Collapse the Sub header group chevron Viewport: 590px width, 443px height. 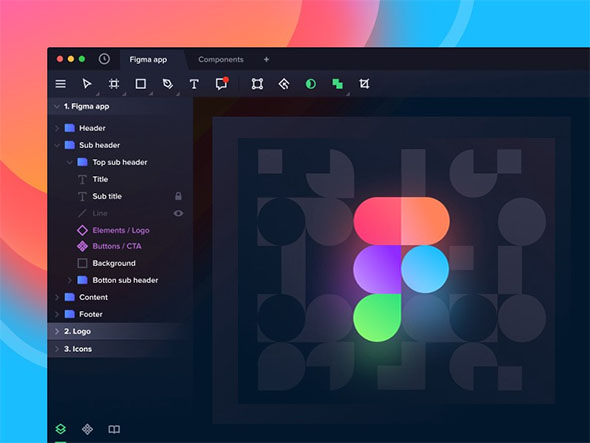pos(57,145)
